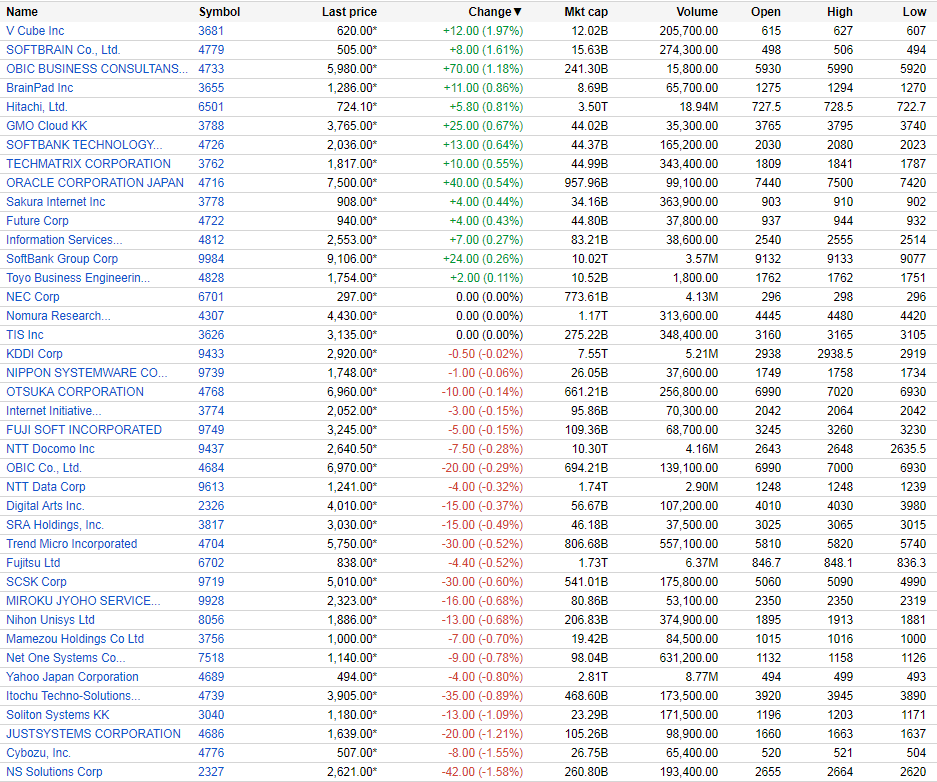Open NTT Docomo Inc link
This screenshot has height=782, width=937.
tap(50, 449)
